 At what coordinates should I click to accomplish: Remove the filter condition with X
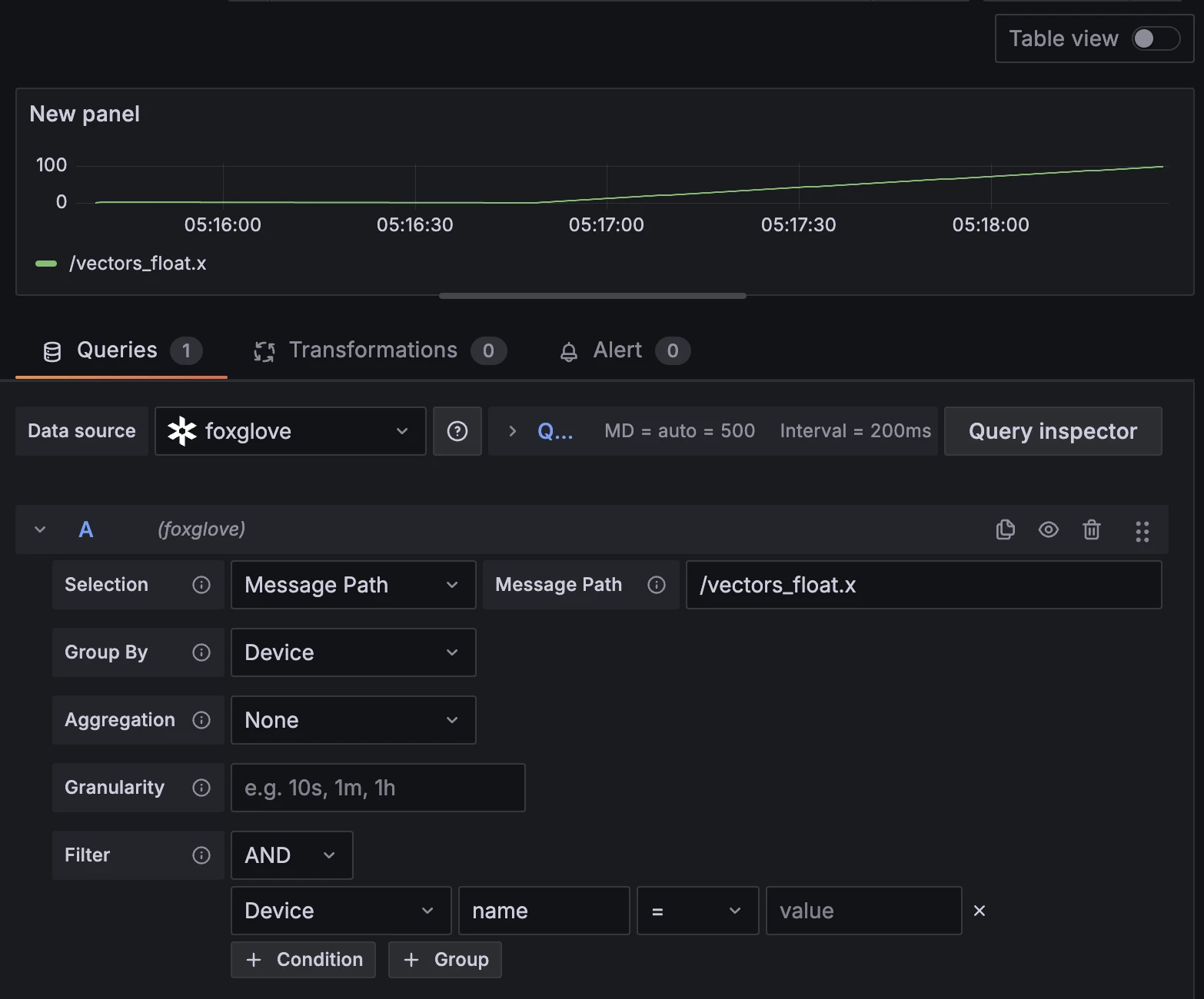(979, 911)
